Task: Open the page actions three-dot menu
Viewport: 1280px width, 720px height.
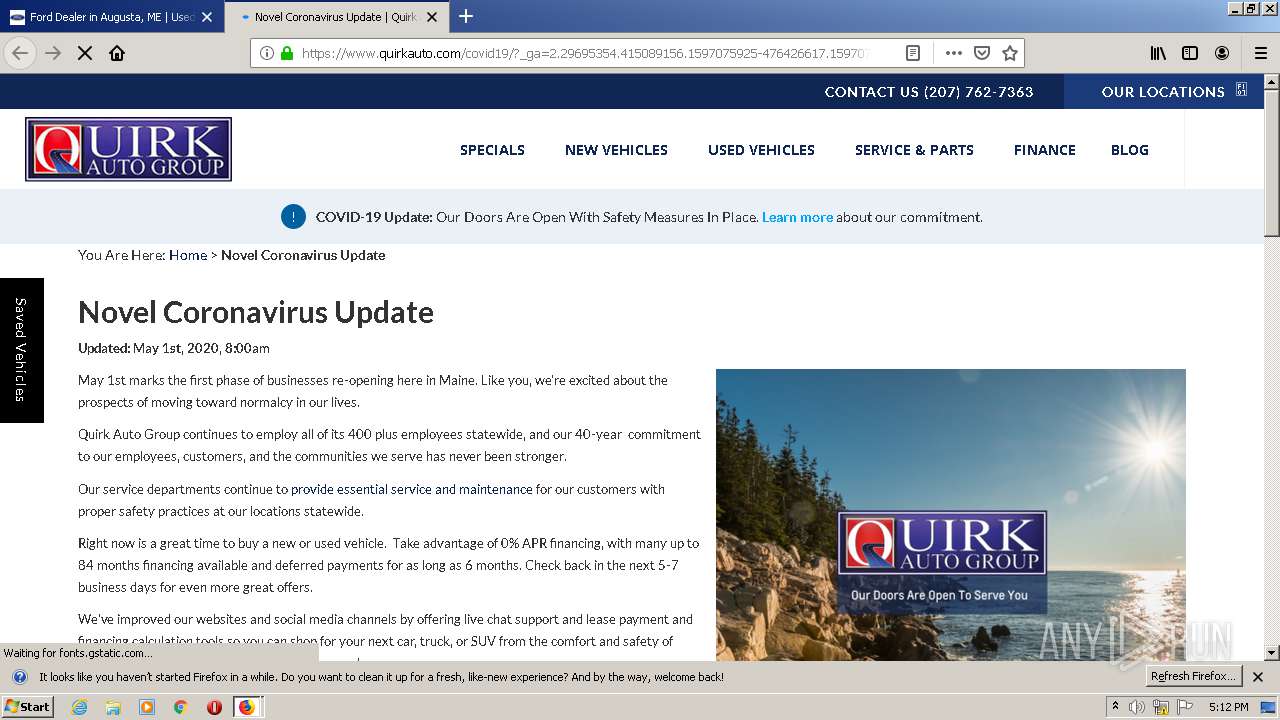Action: [954, 53]
